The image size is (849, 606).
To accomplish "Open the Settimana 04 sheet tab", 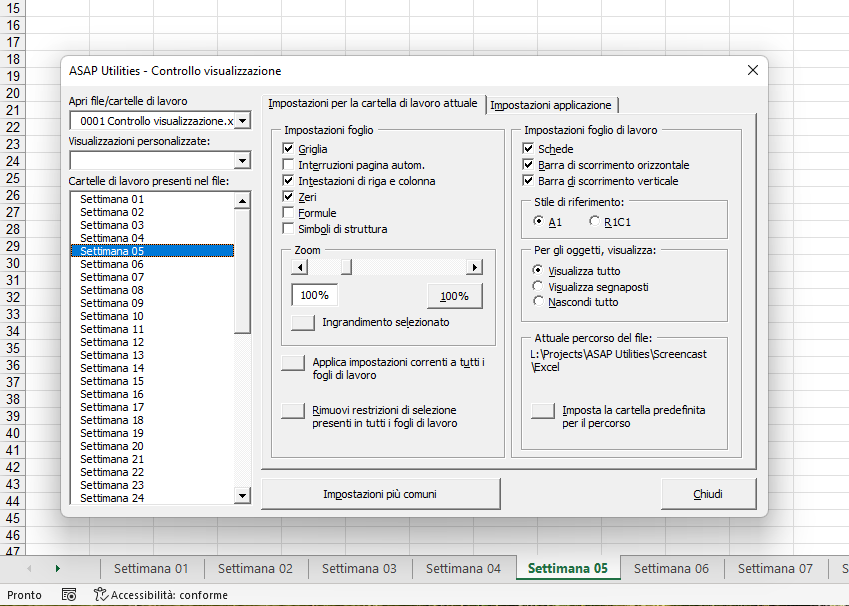I will pos(463,569).
